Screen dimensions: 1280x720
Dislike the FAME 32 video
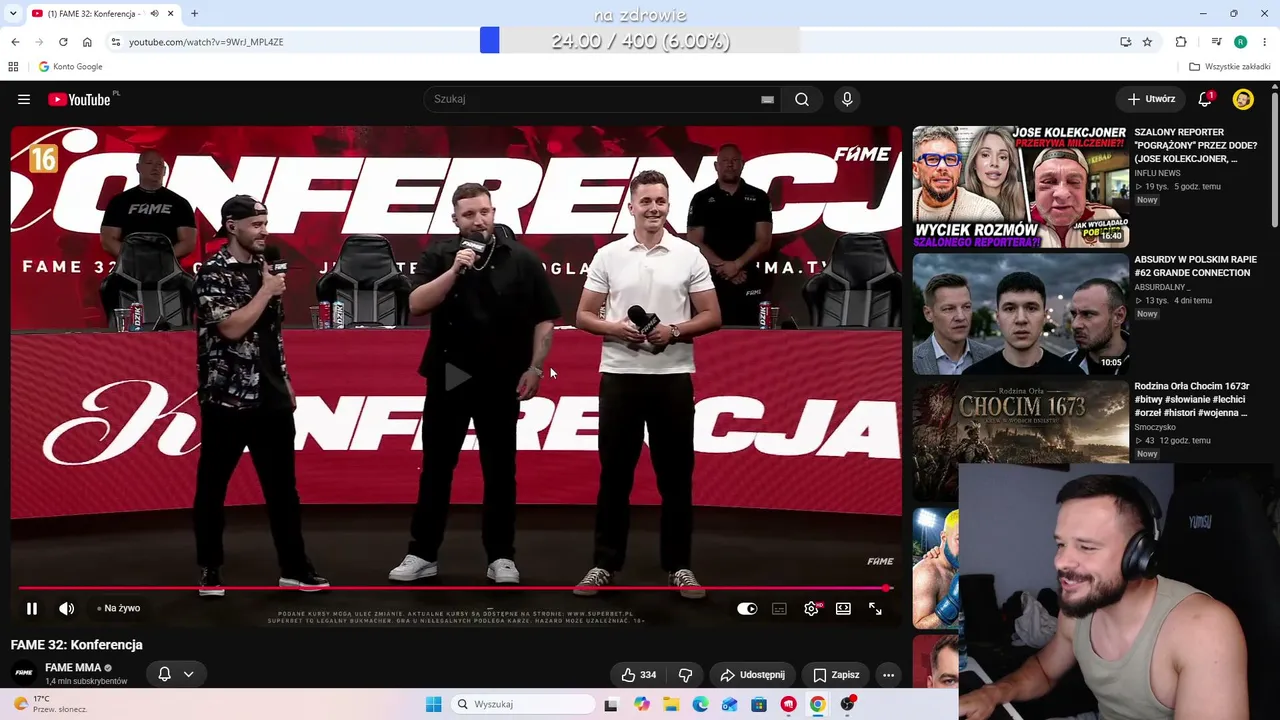click(685, 675)
